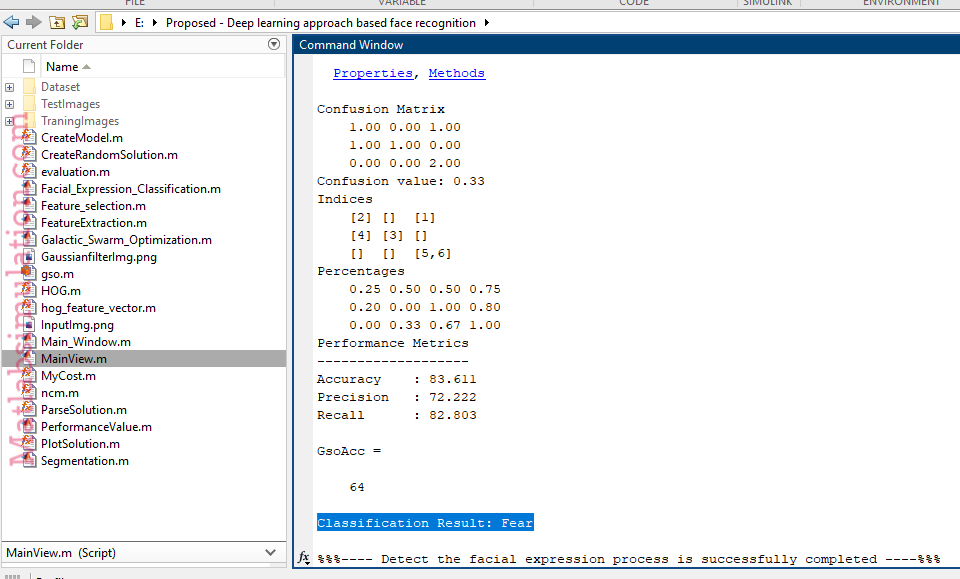
Task: Click the Galactic_Swarm_Optimization.m file icon
Action: 28,240
